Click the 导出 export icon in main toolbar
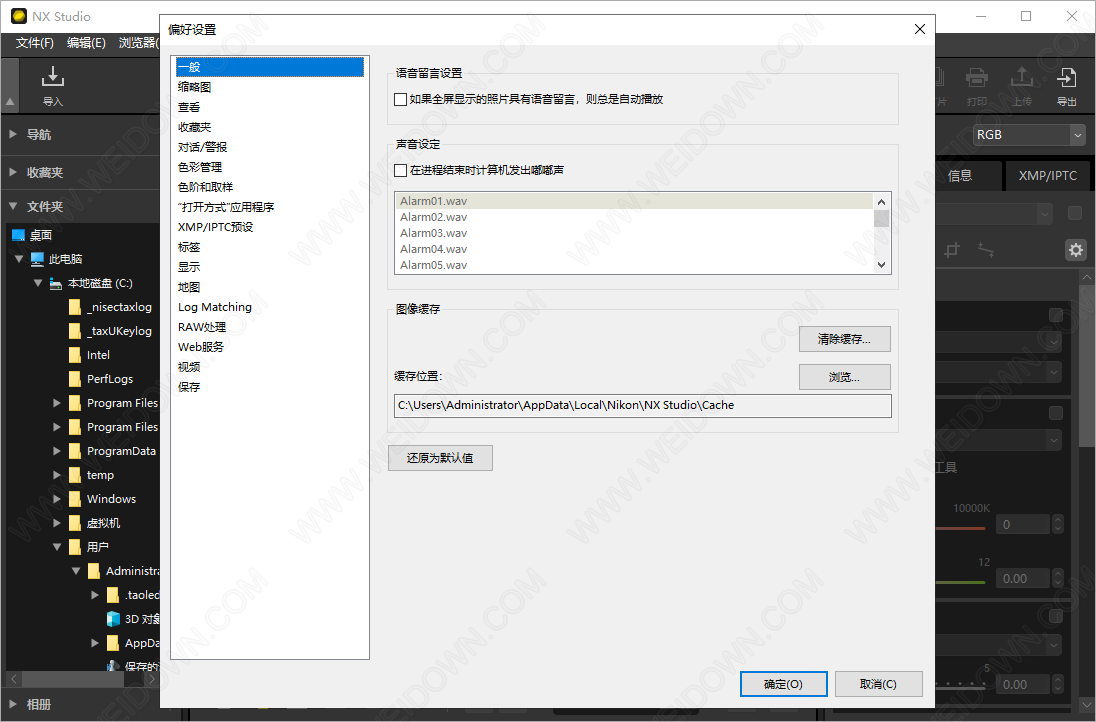The height and width of the screenshot is (722, 1096). click(1067, 76)
